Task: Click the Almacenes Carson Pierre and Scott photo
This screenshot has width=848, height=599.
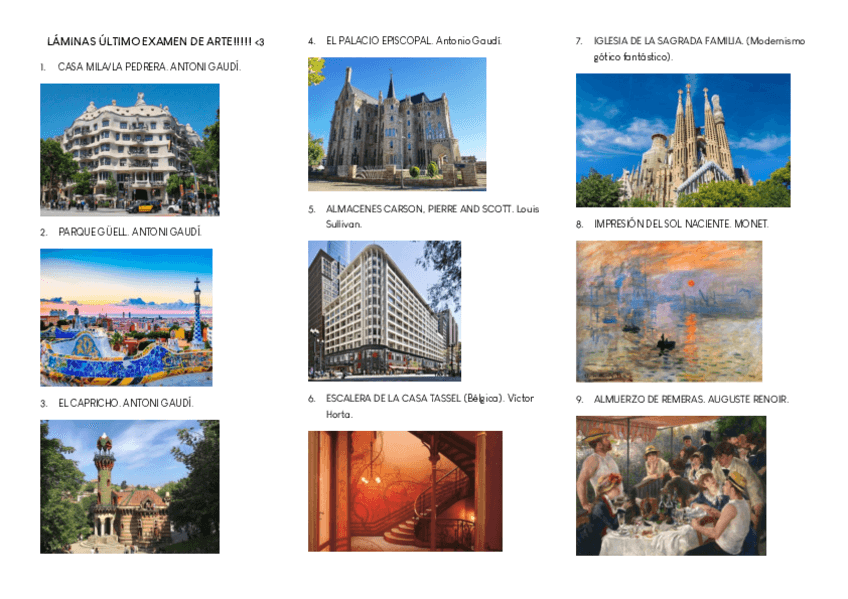Action: click(x=385, y=311)
